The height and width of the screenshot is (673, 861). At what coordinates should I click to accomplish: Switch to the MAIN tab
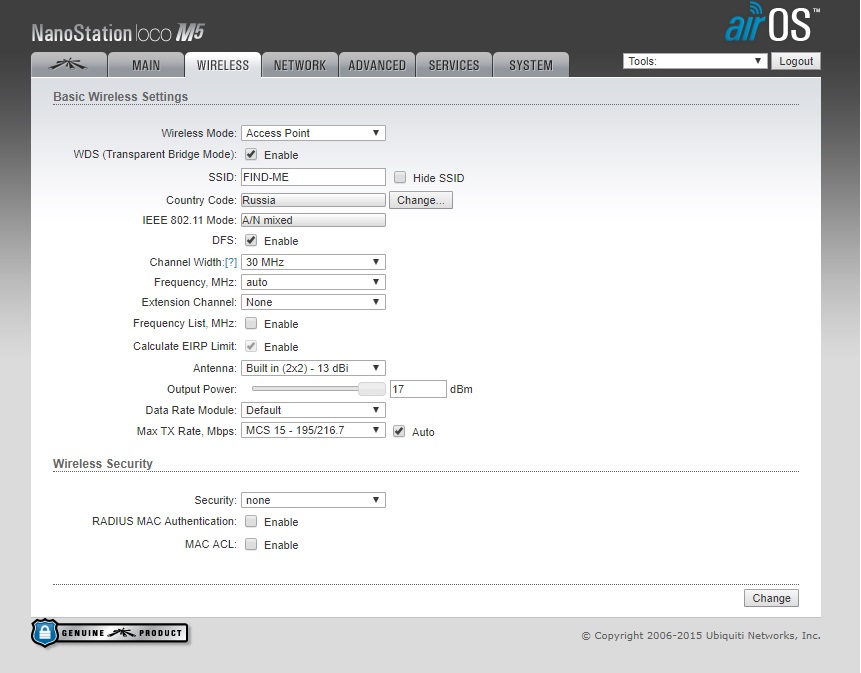(x=146, y=65)
